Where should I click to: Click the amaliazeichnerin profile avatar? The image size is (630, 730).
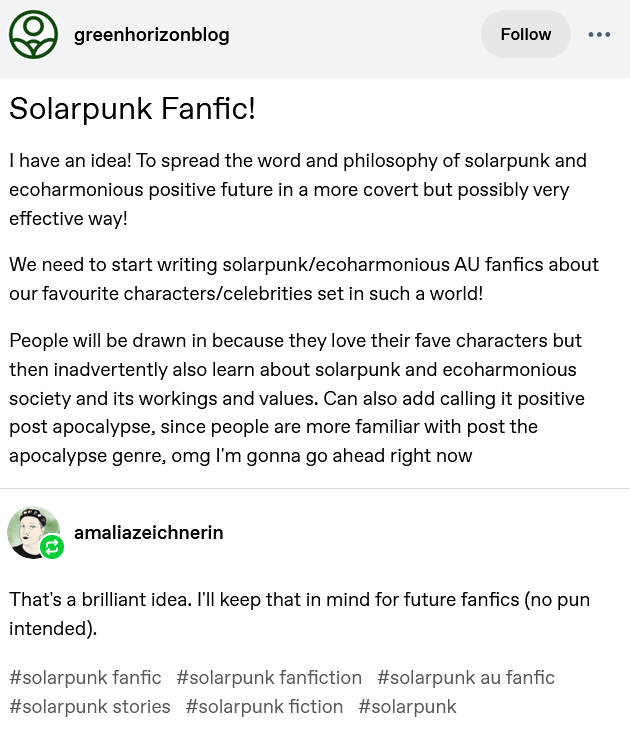point(32,531)
